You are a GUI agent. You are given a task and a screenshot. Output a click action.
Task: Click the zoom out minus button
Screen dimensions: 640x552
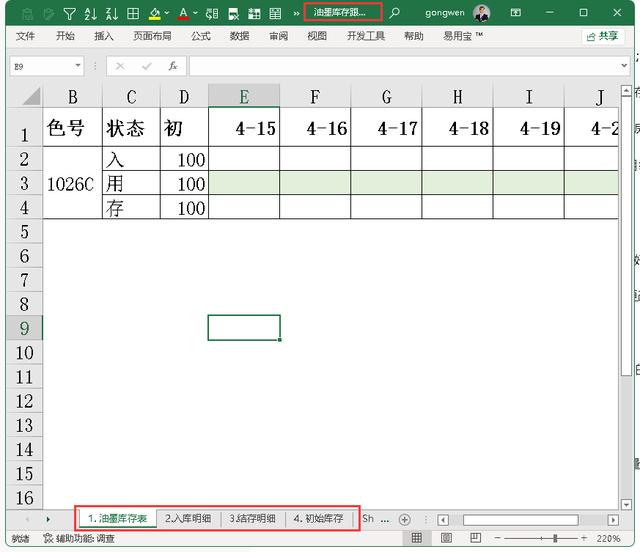coord(497,539)
